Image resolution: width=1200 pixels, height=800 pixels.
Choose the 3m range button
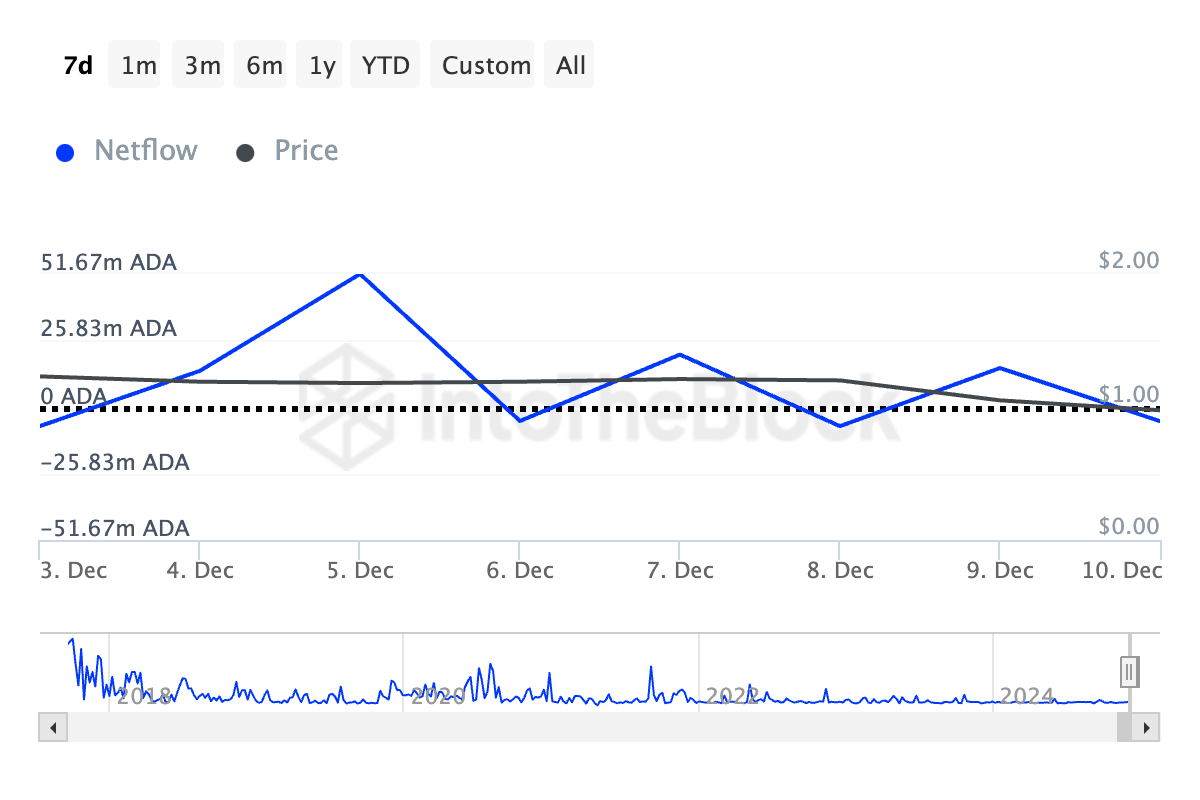click(x=202, y=66)
